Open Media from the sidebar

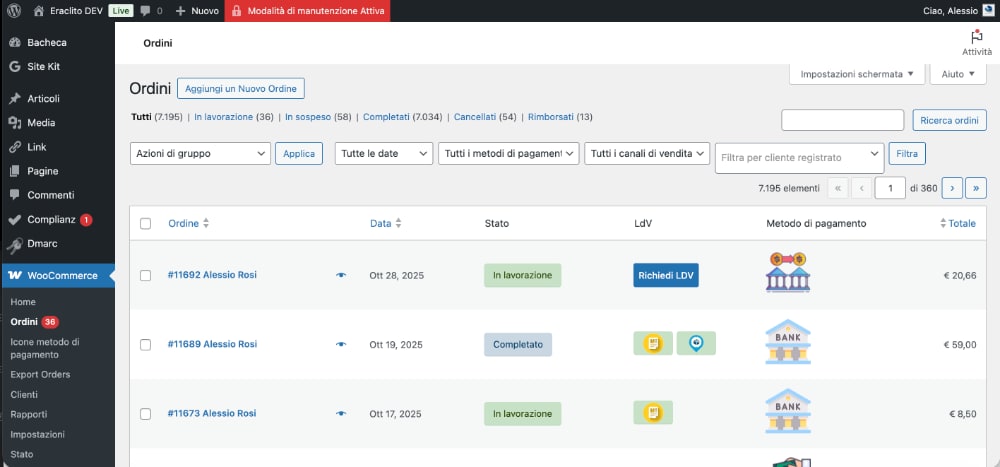41,122
